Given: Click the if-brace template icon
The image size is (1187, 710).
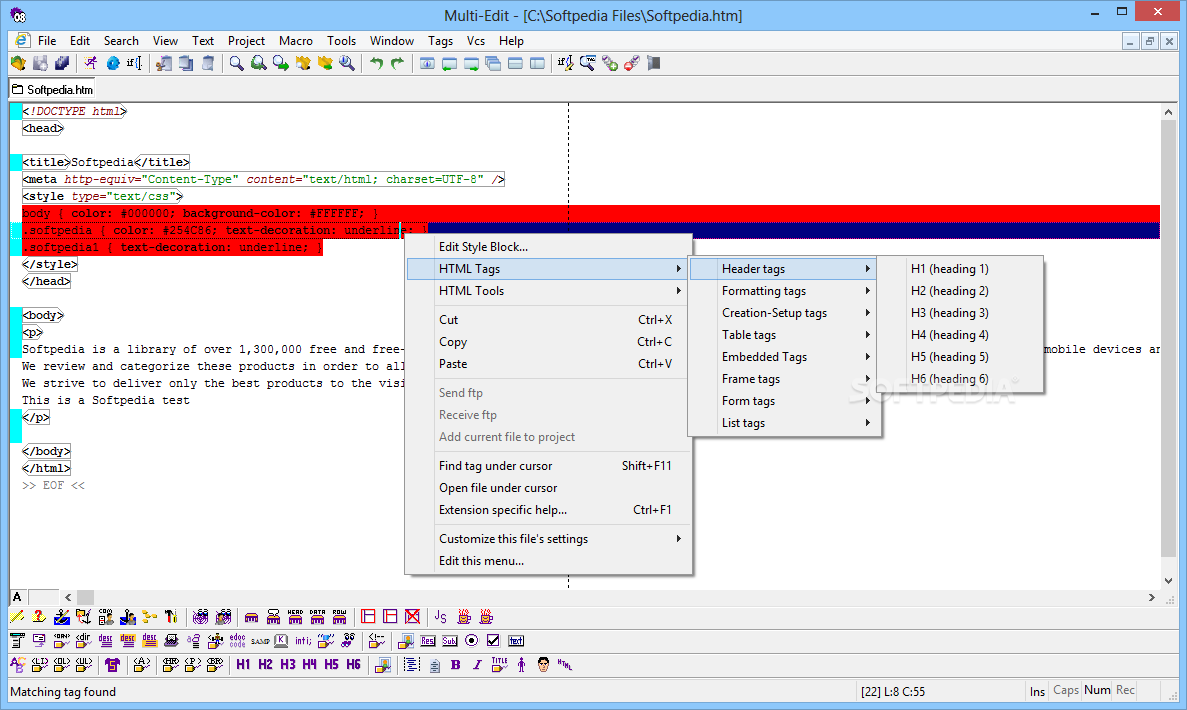Looking at the screenshot, I should click(134, 64).
